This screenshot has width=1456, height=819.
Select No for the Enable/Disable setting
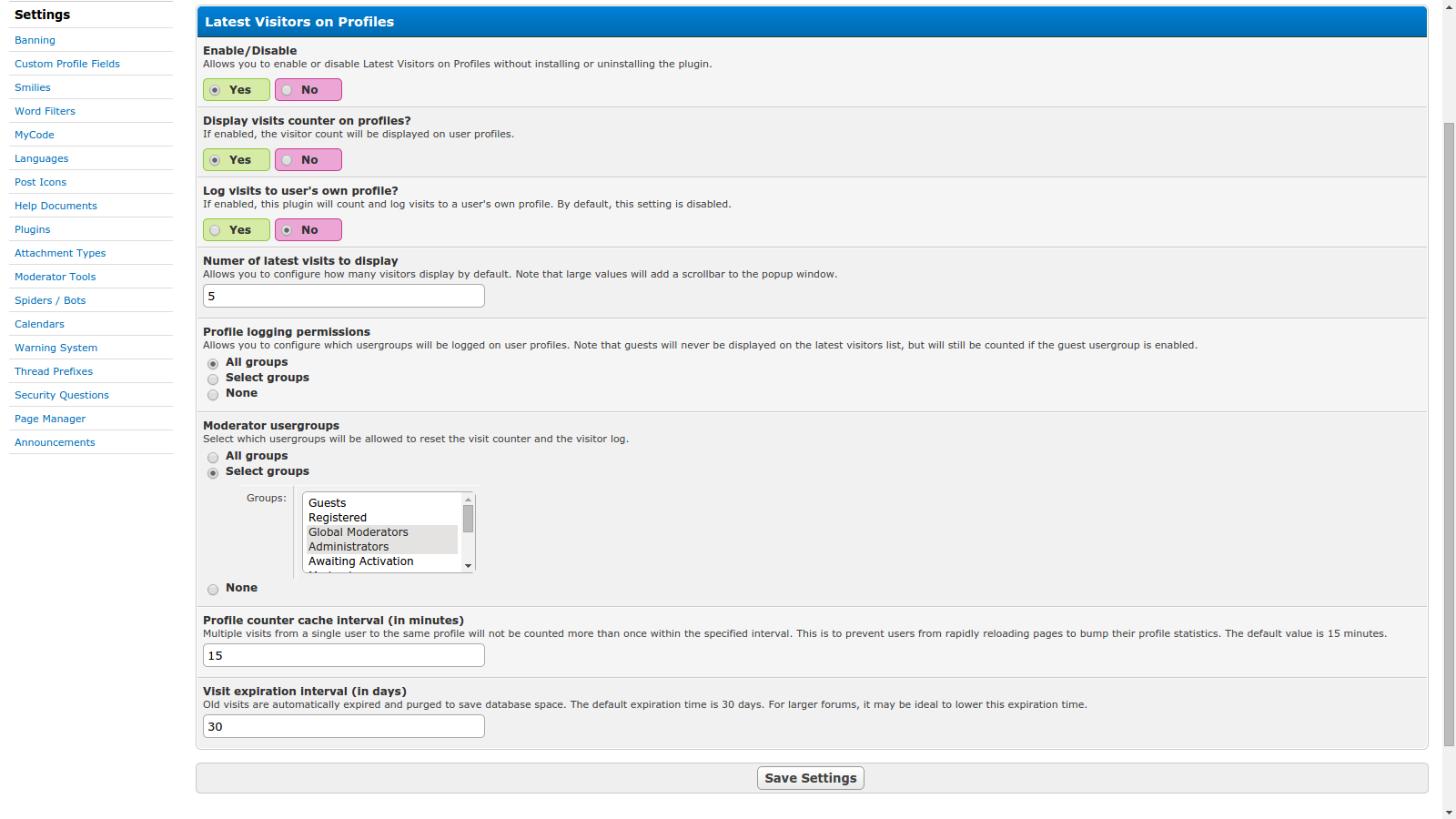coord(308,90)
